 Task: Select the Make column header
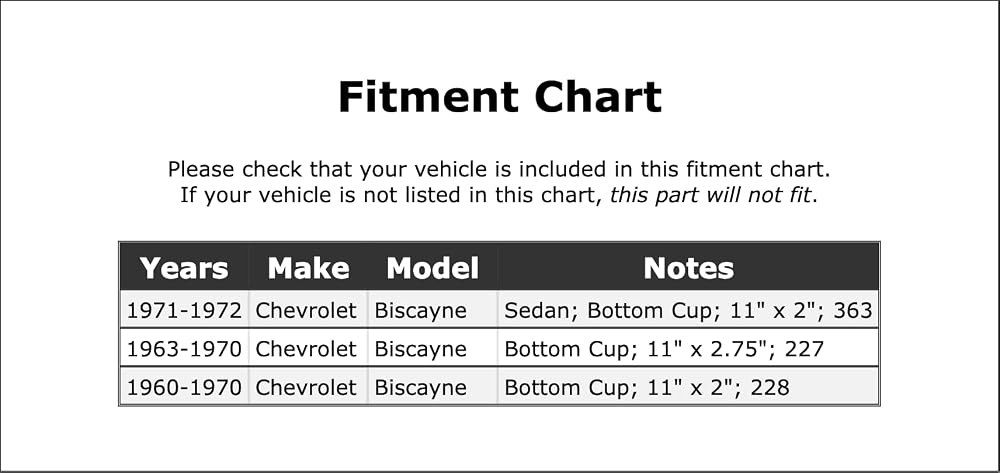tap(309, 268)
